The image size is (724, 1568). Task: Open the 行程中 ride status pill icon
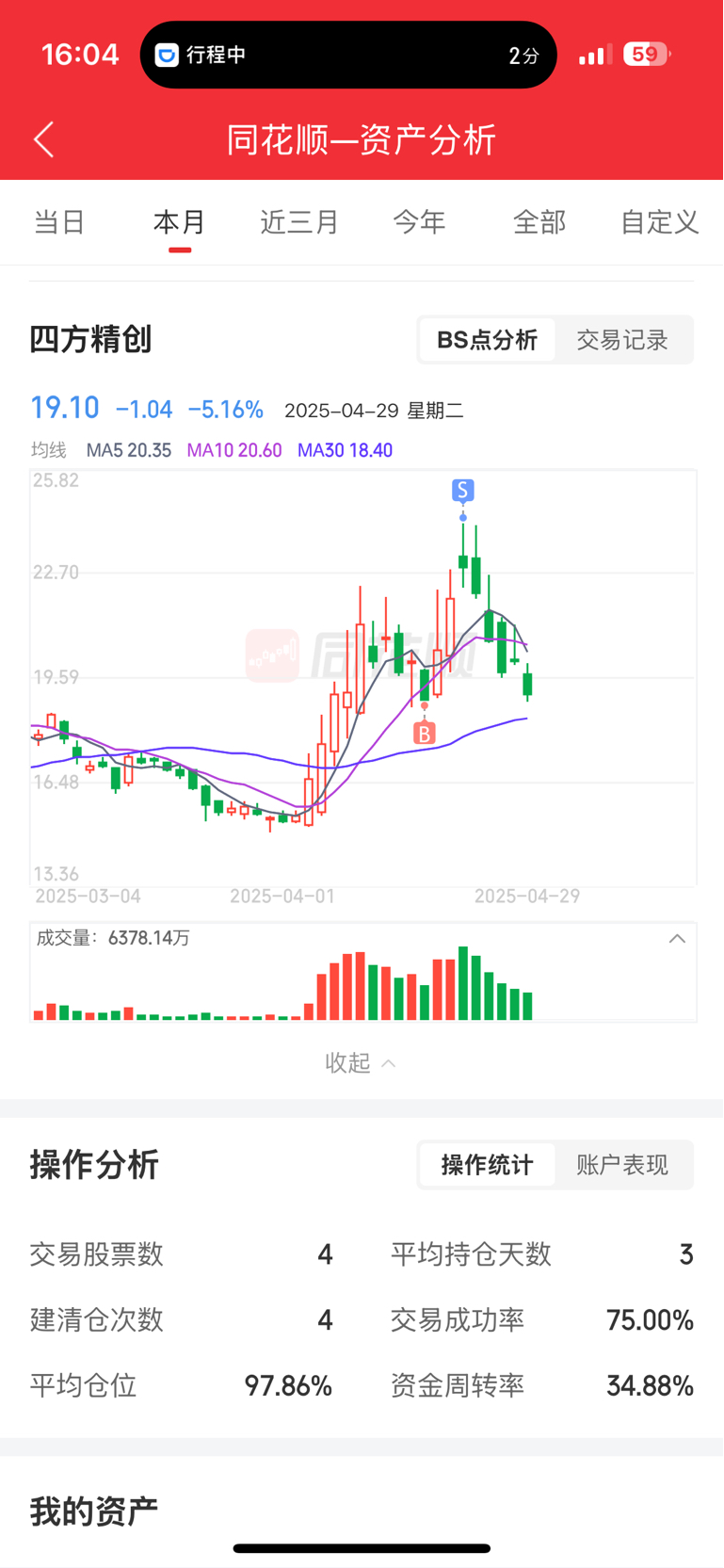(x=167, y=55)
